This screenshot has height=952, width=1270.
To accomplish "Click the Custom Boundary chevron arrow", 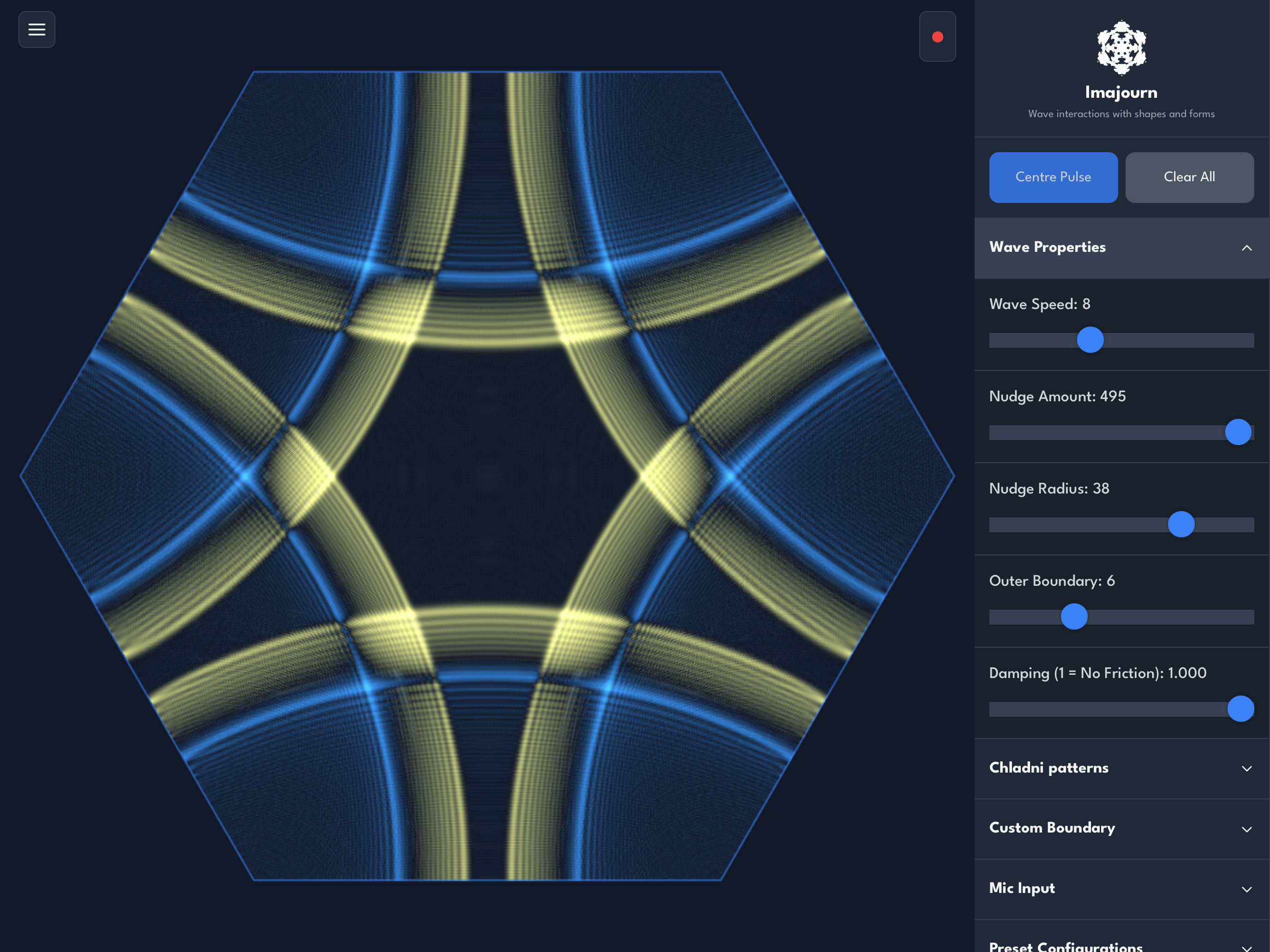I will coord(1246,829).
